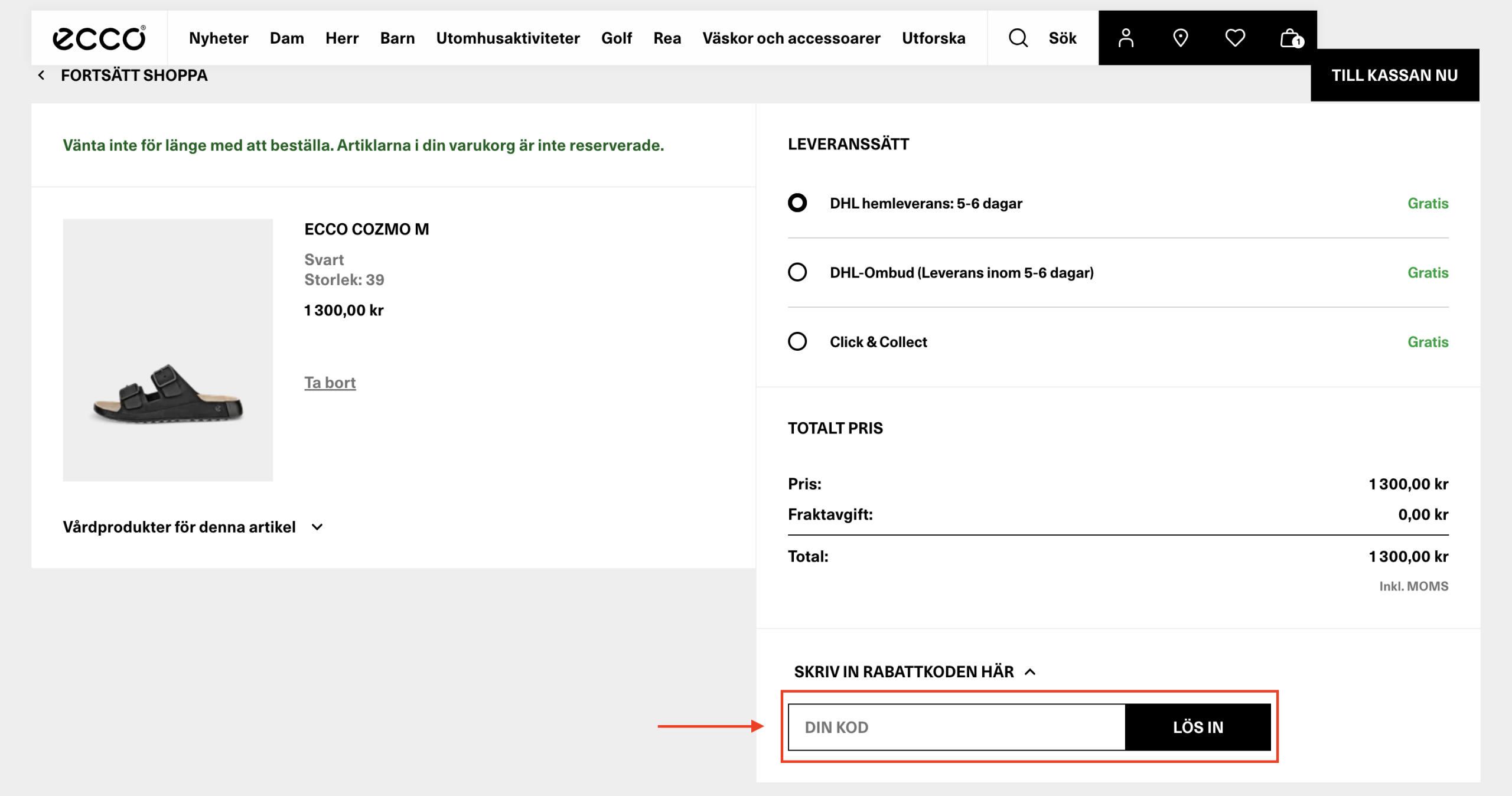Click Sök search label
The height and width of the screenshot is (796, 1512).
point(1062,38)
